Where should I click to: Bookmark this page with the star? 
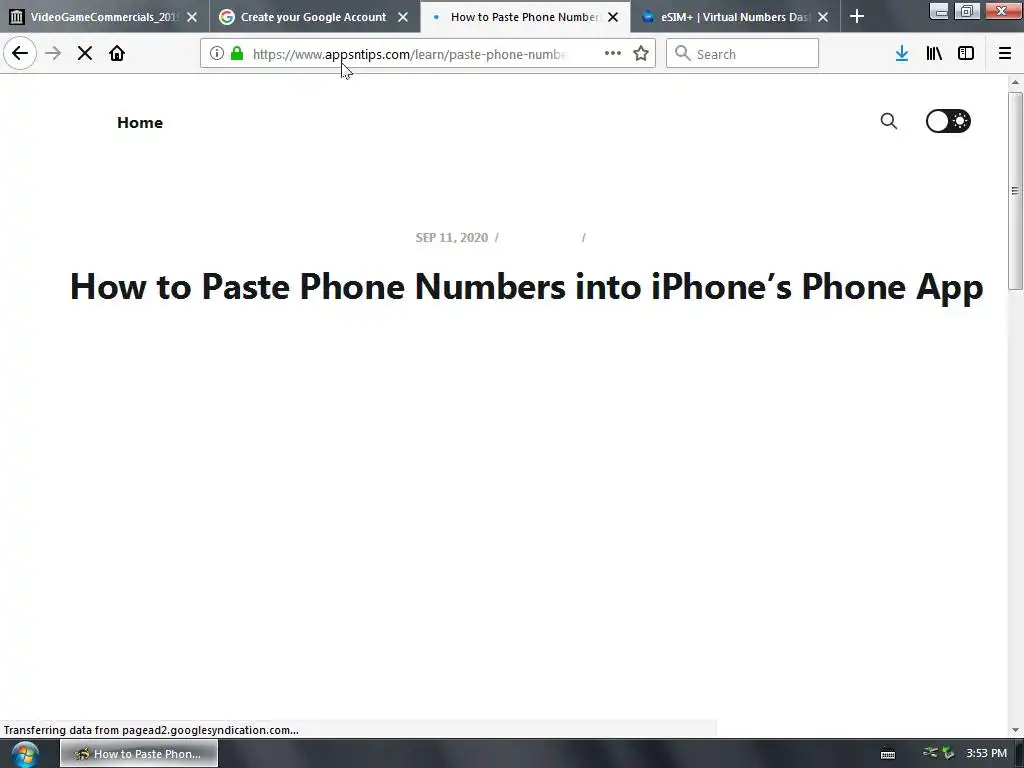tap(641, 54)
